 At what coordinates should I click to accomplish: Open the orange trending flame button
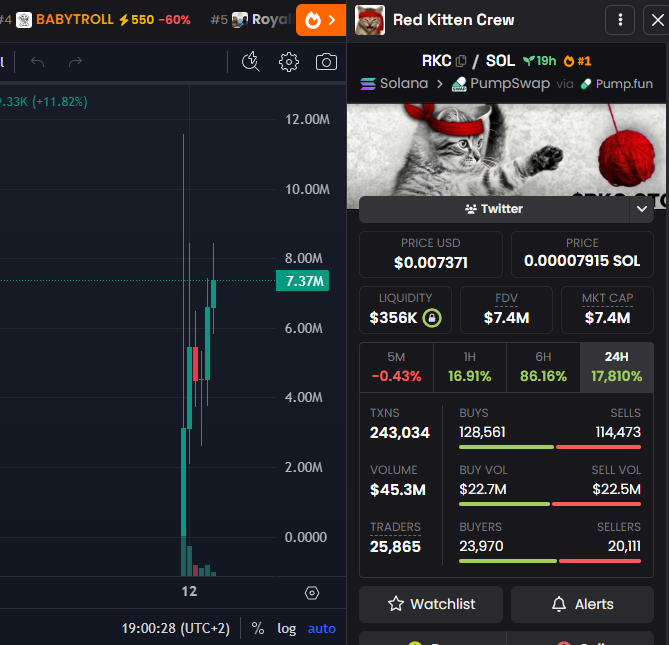tap(321, 20)
